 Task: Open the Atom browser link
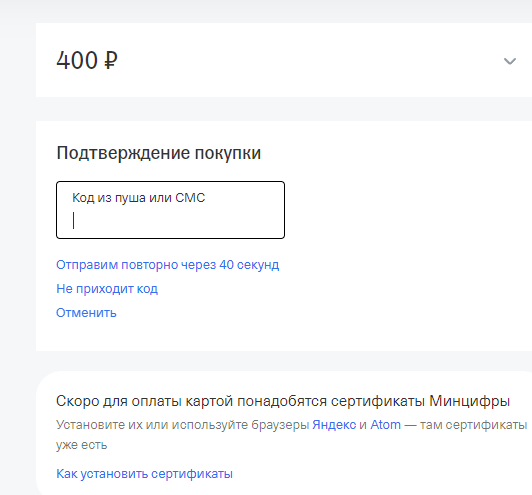[385, 425]
